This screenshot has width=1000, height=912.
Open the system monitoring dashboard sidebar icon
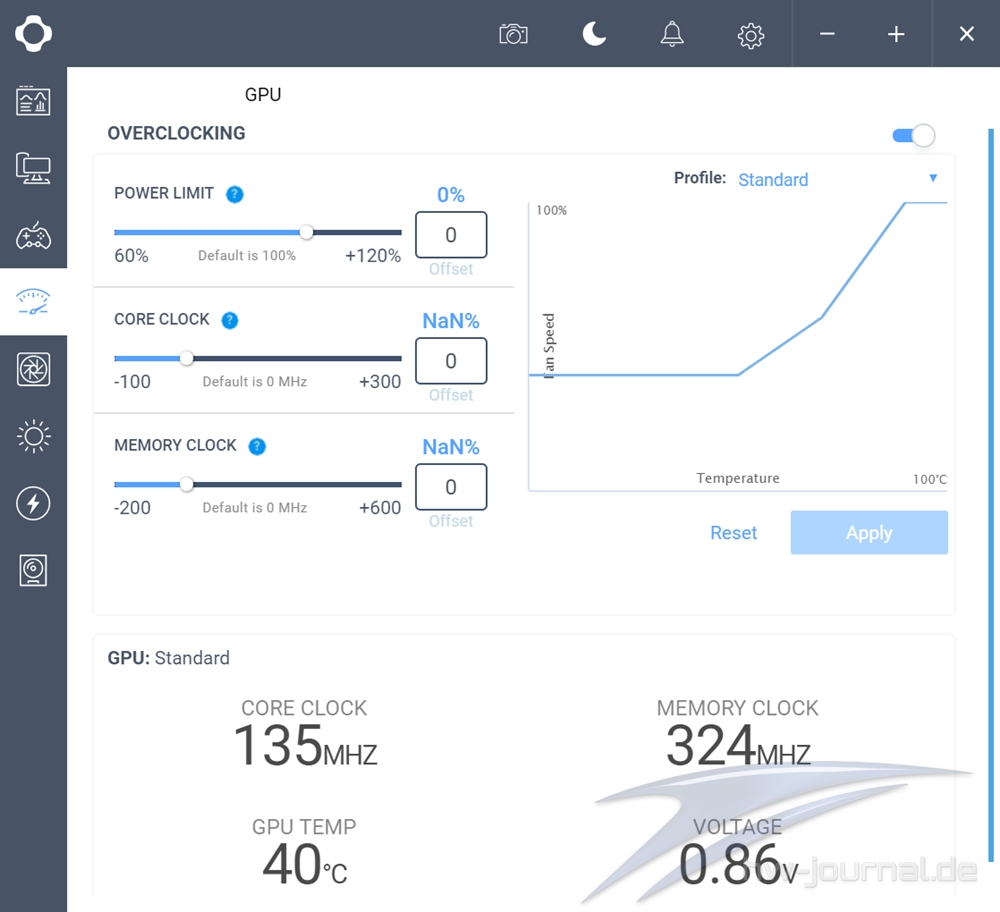coord(33,101)
